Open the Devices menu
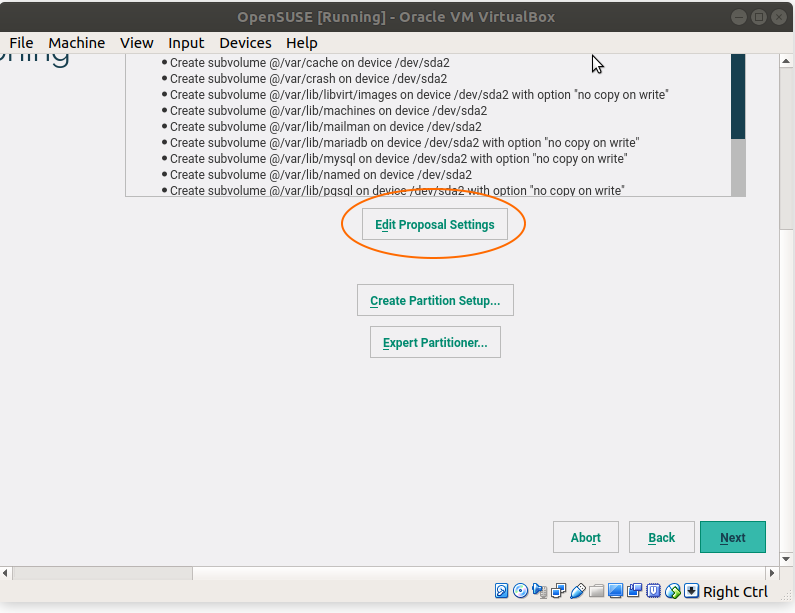The width and height of the screenshot is (795, 613). coord(245,43)
